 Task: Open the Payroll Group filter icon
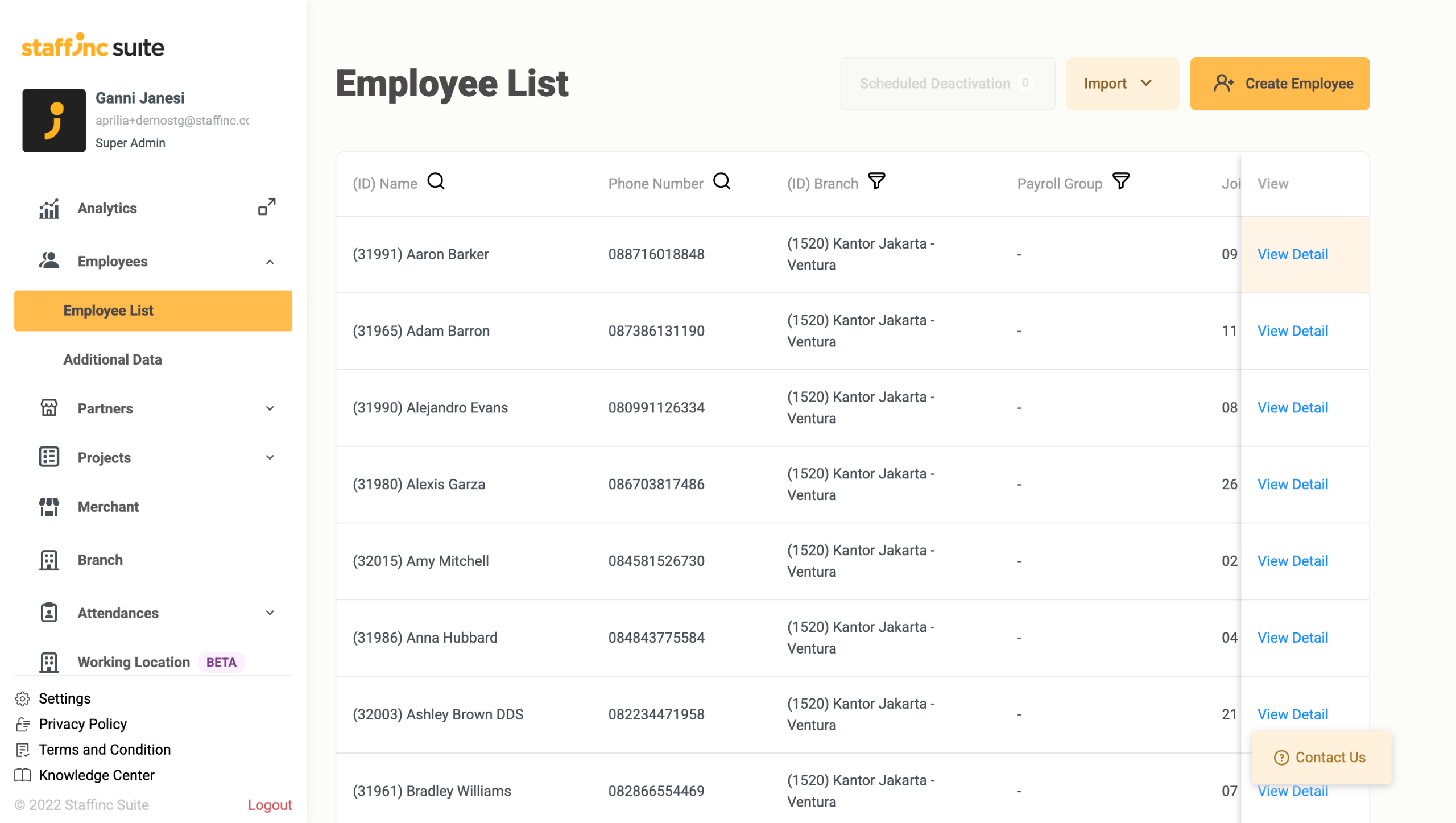(1120, 181)
